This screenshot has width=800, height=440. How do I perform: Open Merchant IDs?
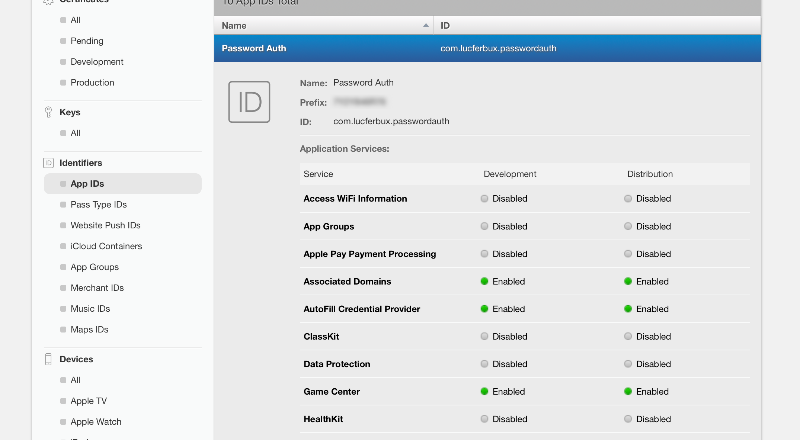[97, 288]
